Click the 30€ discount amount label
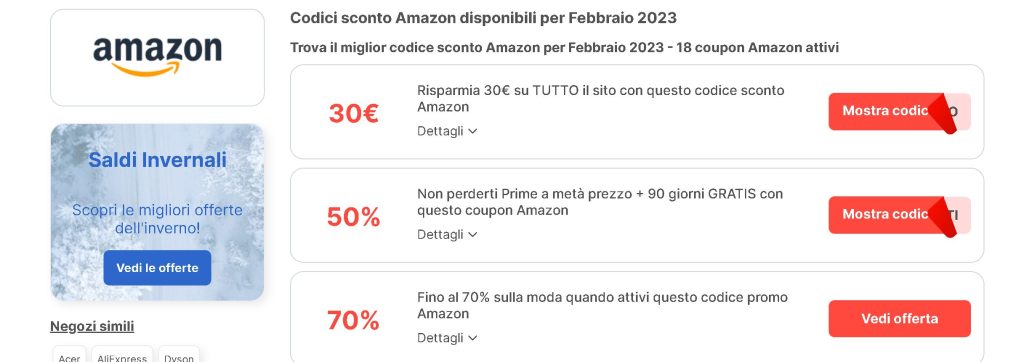This screenshot has width=1024, height=362. 353,114
